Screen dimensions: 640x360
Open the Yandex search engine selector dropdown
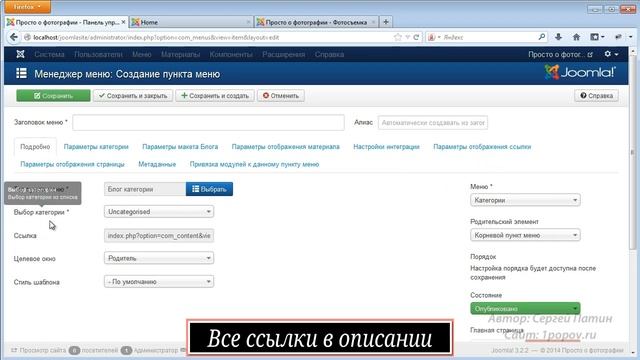point(434,37)
